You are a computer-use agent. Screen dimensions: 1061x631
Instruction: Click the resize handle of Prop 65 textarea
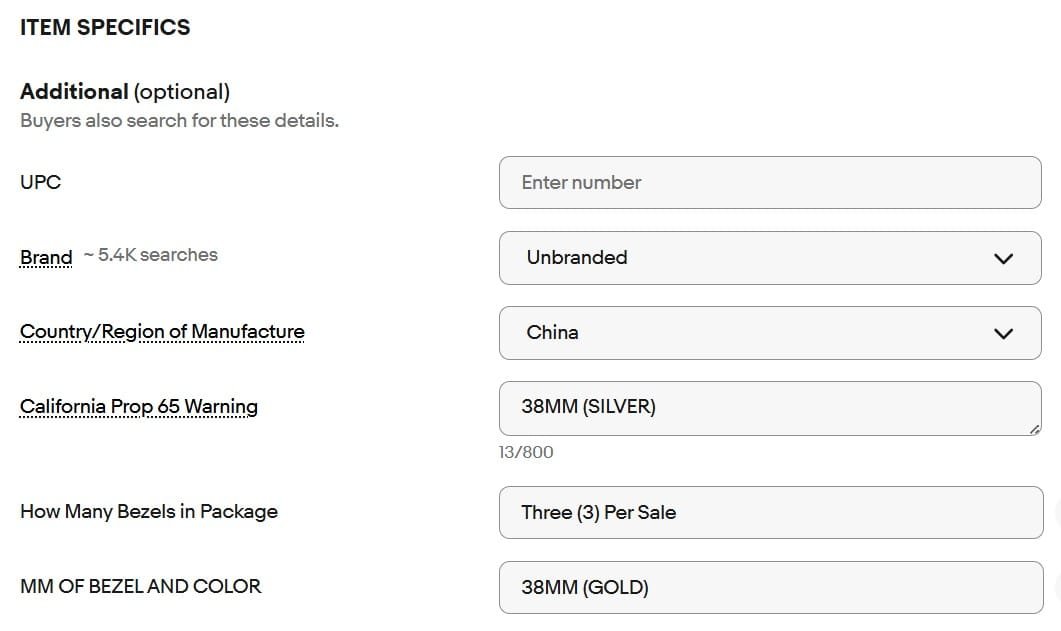point(1034,428)
